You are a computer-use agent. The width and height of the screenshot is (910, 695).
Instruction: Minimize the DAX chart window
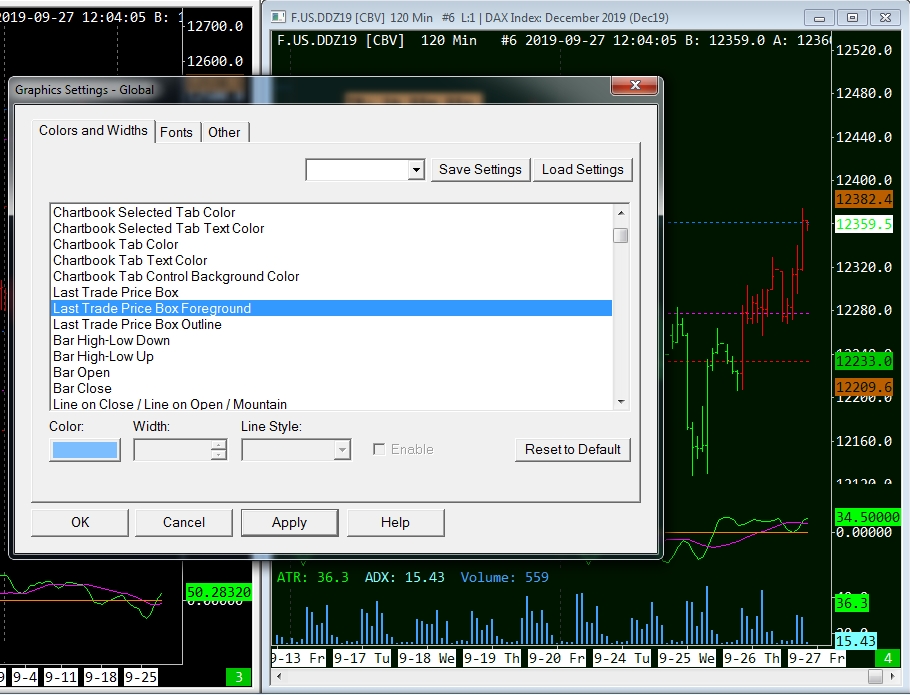(x=821, y=17)
